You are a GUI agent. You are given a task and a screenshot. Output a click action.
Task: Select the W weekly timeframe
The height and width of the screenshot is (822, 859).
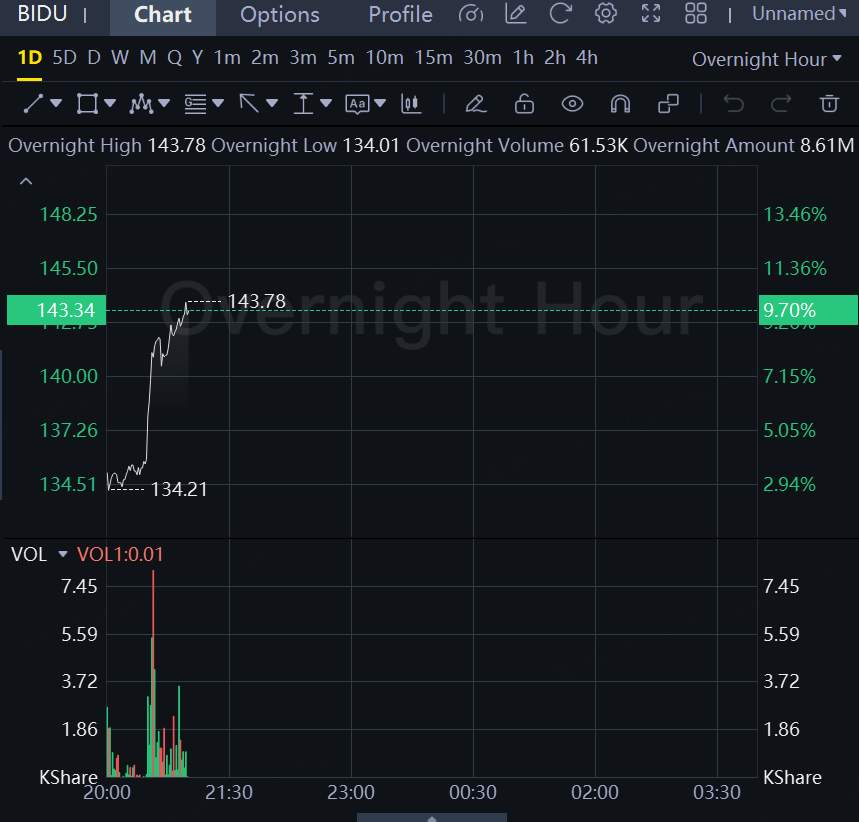tap(120, 58)
